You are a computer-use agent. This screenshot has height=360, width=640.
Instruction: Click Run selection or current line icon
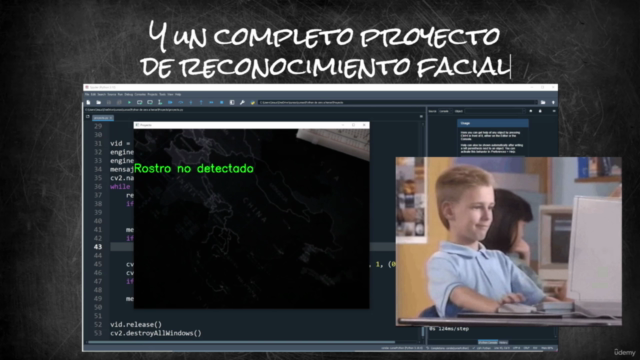pyautogui.click(x=160, y=102)
